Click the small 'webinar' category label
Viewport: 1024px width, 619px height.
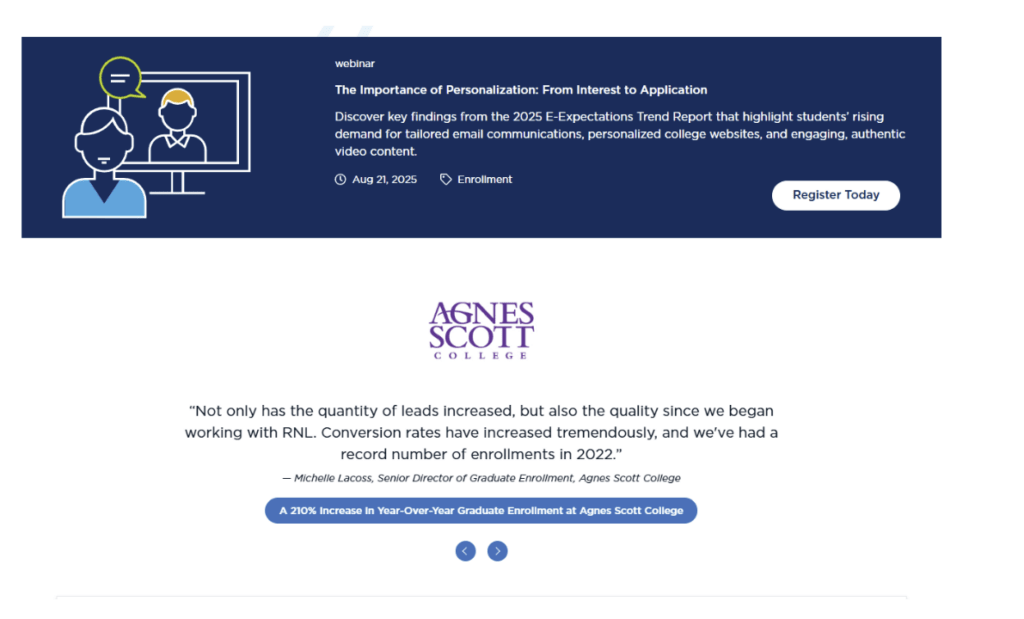coord(355,64)
